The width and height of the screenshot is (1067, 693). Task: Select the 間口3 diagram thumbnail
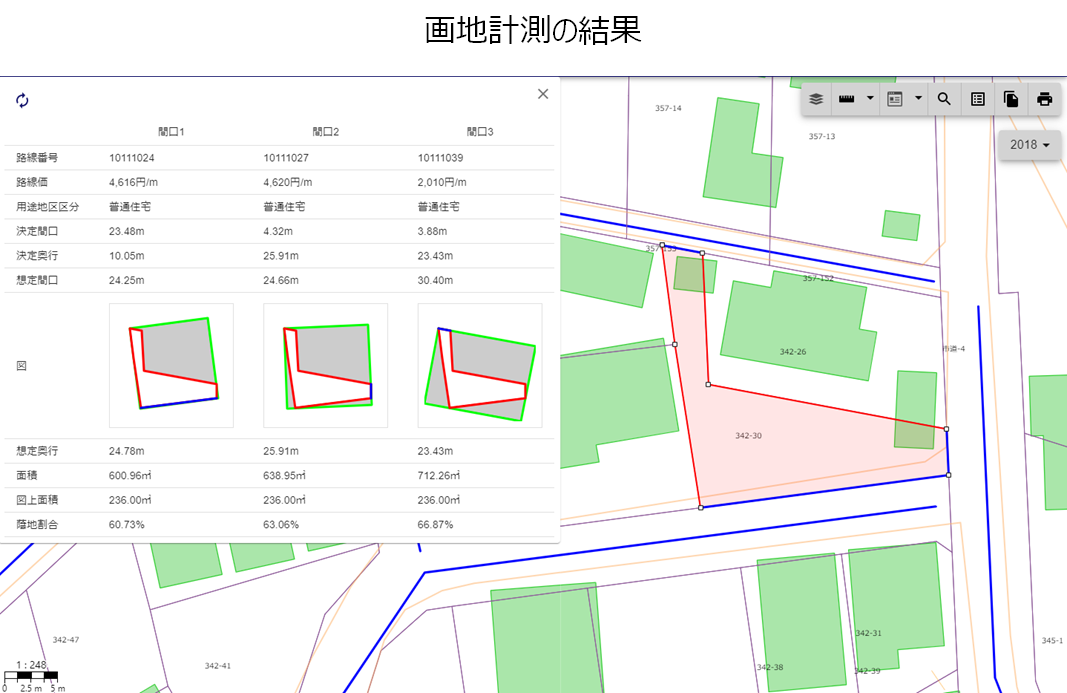point(479,365)
